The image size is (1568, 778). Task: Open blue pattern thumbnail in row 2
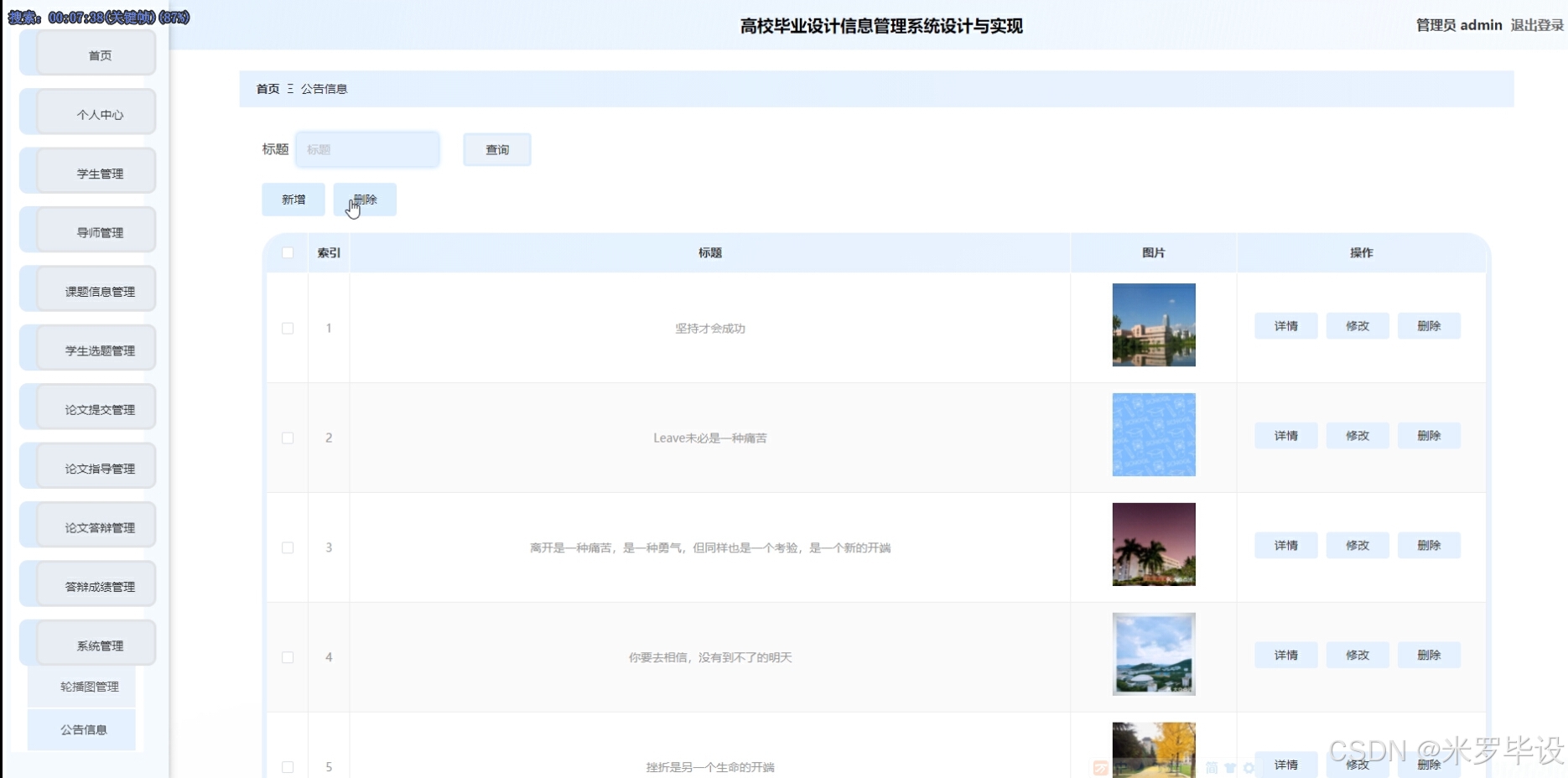pyautogui.click(x=1154, y=435)
